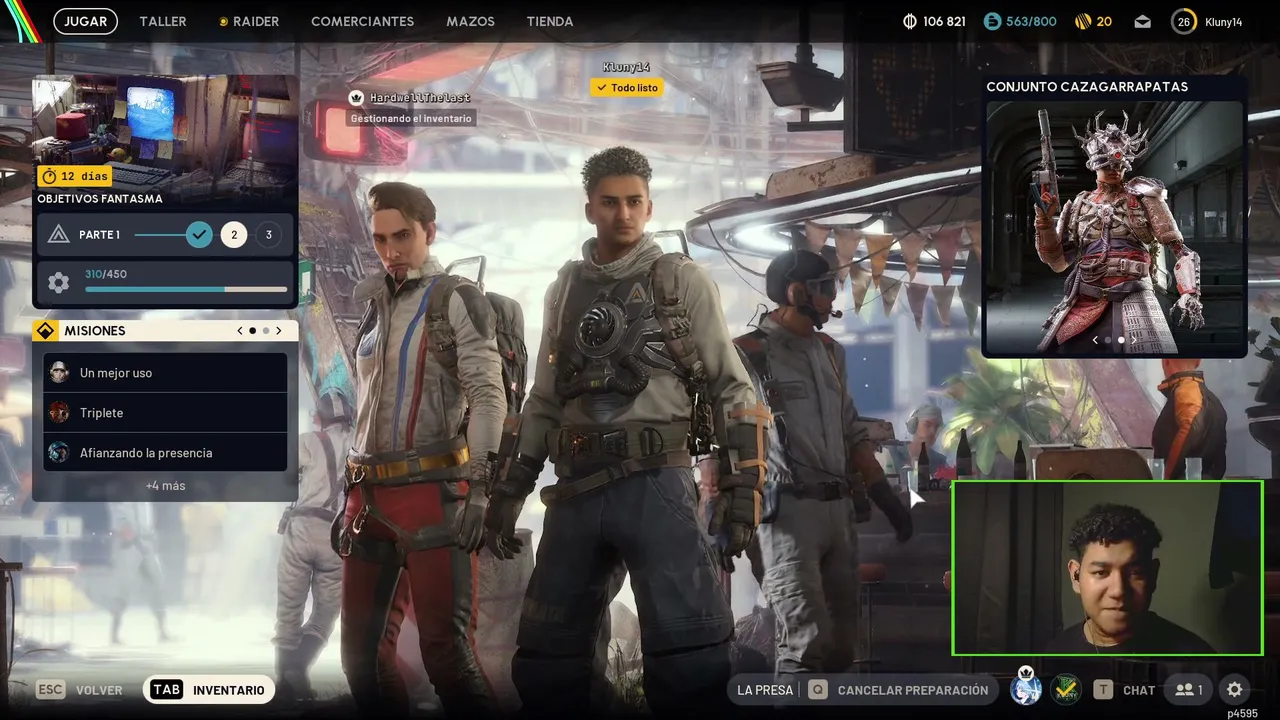Screen dimensions: 1280x720
Task: Click the Q key icon to cancel preparation
Action: [818, 690]
